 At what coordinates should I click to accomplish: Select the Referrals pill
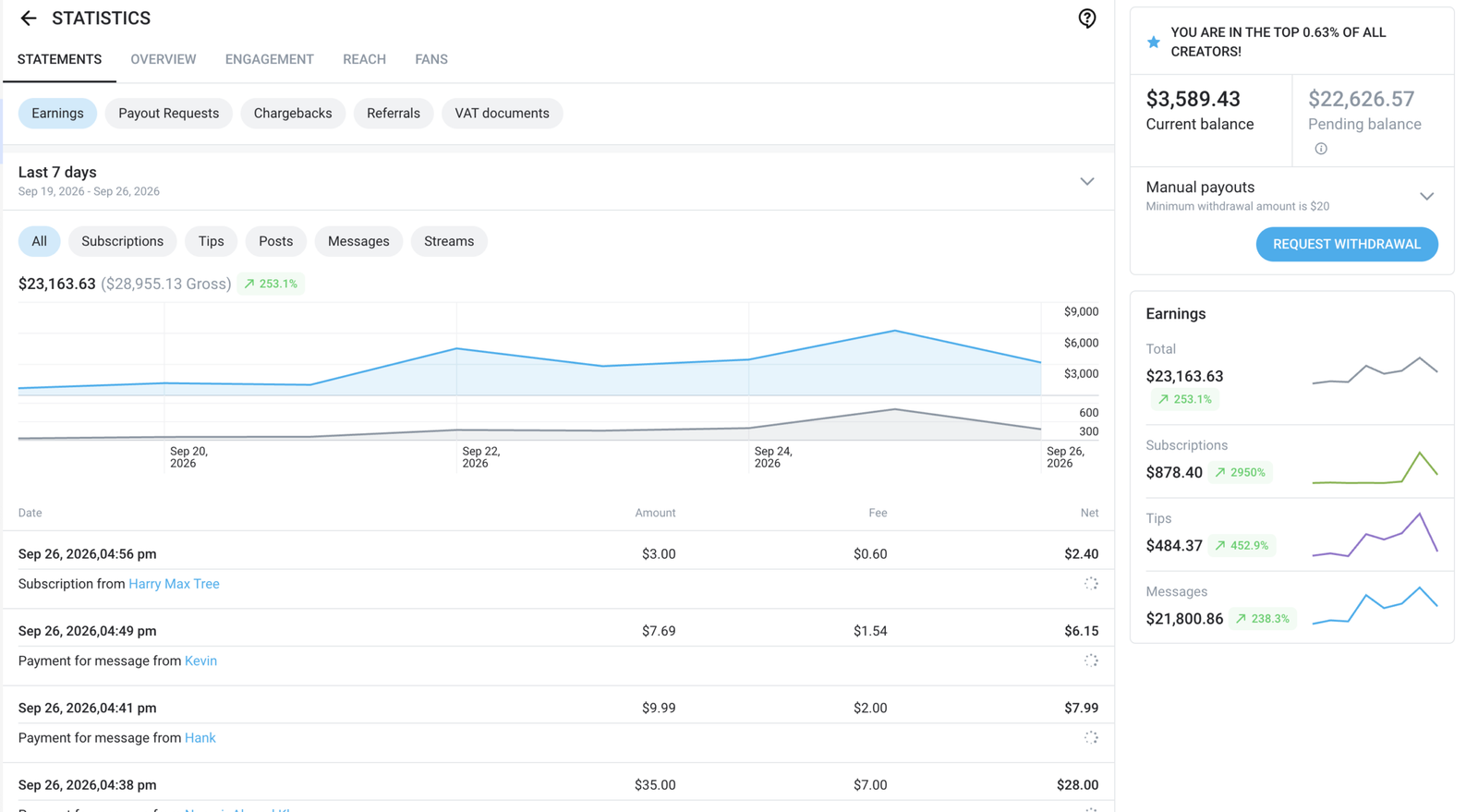coord(394,114)
